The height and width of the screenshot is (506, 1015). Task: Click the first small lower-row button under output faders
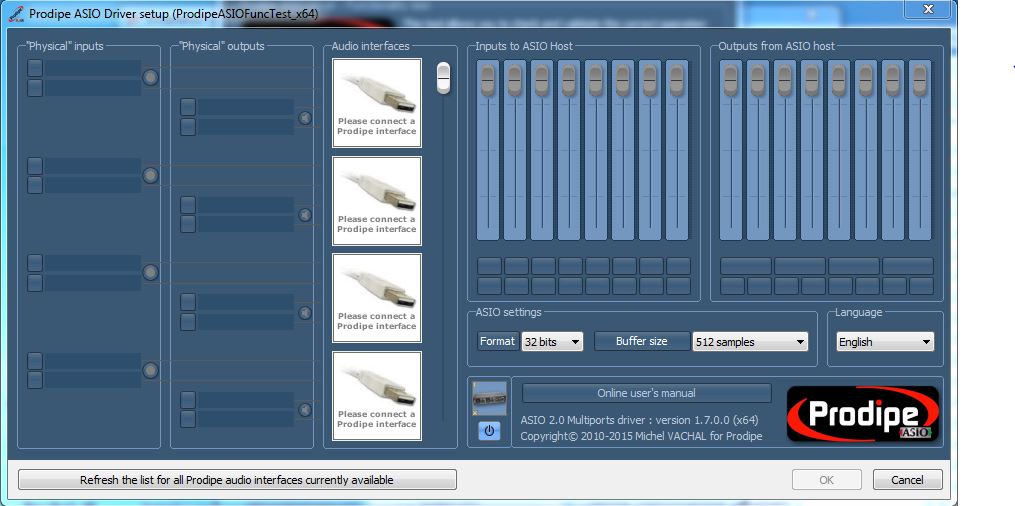[x=732, y=286]
